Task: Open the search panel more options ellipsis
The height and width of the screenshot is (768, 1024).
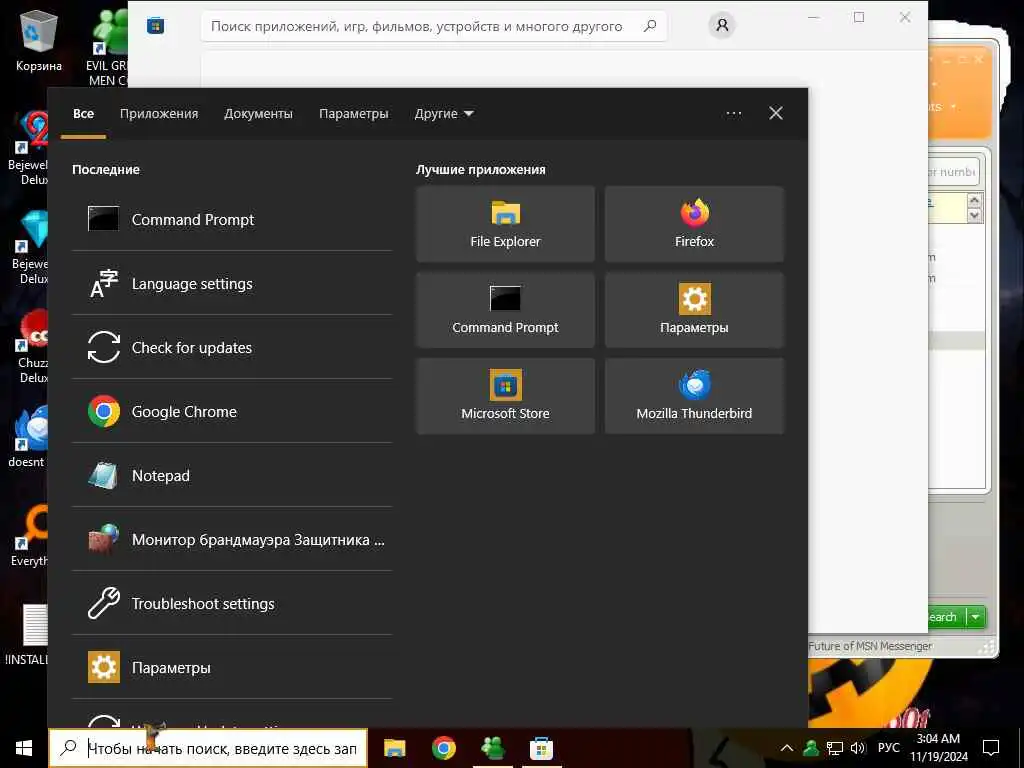Action: point(733,114)
